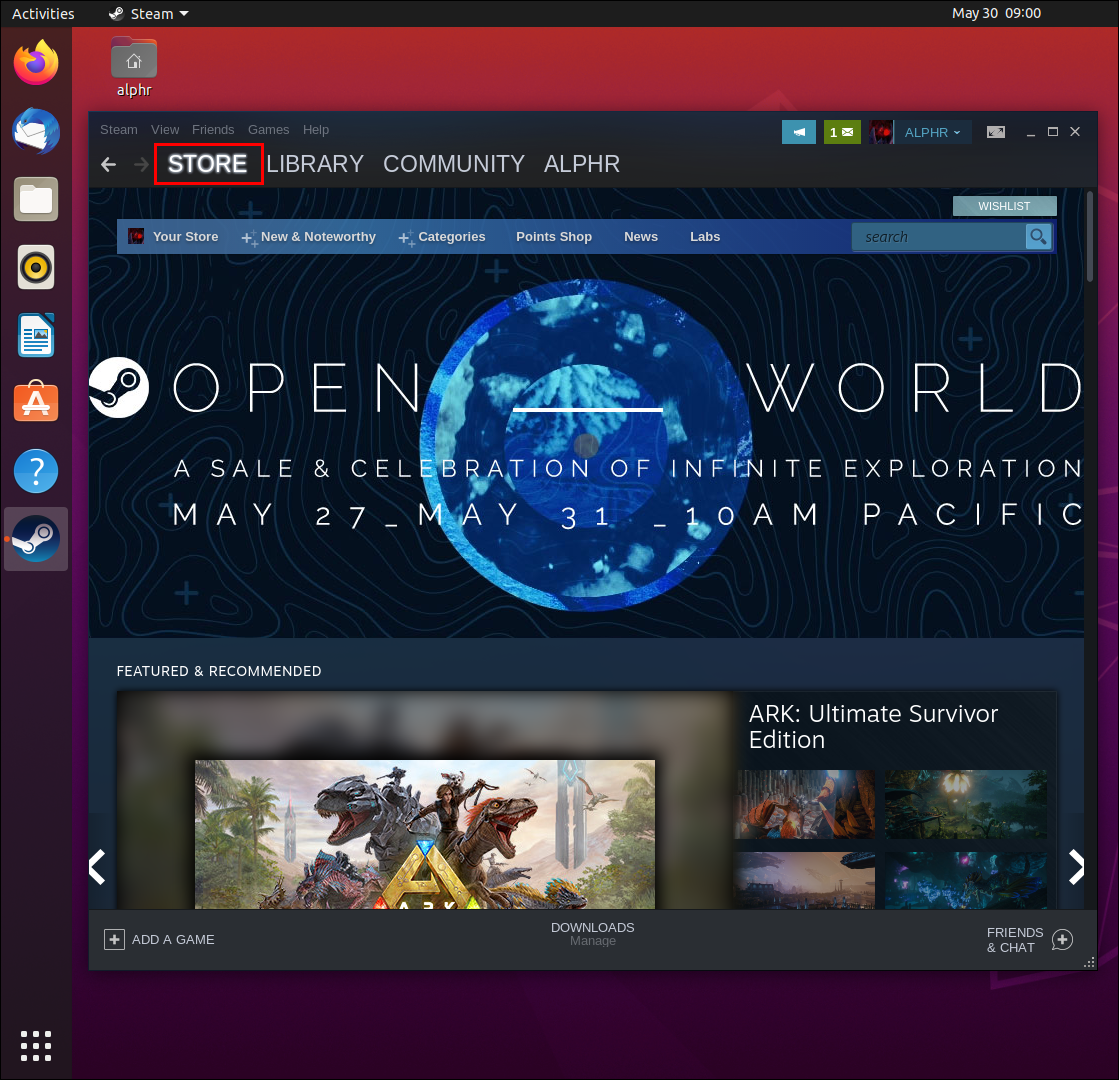Open the green inbox notification icon

click(x=842, y=132)
